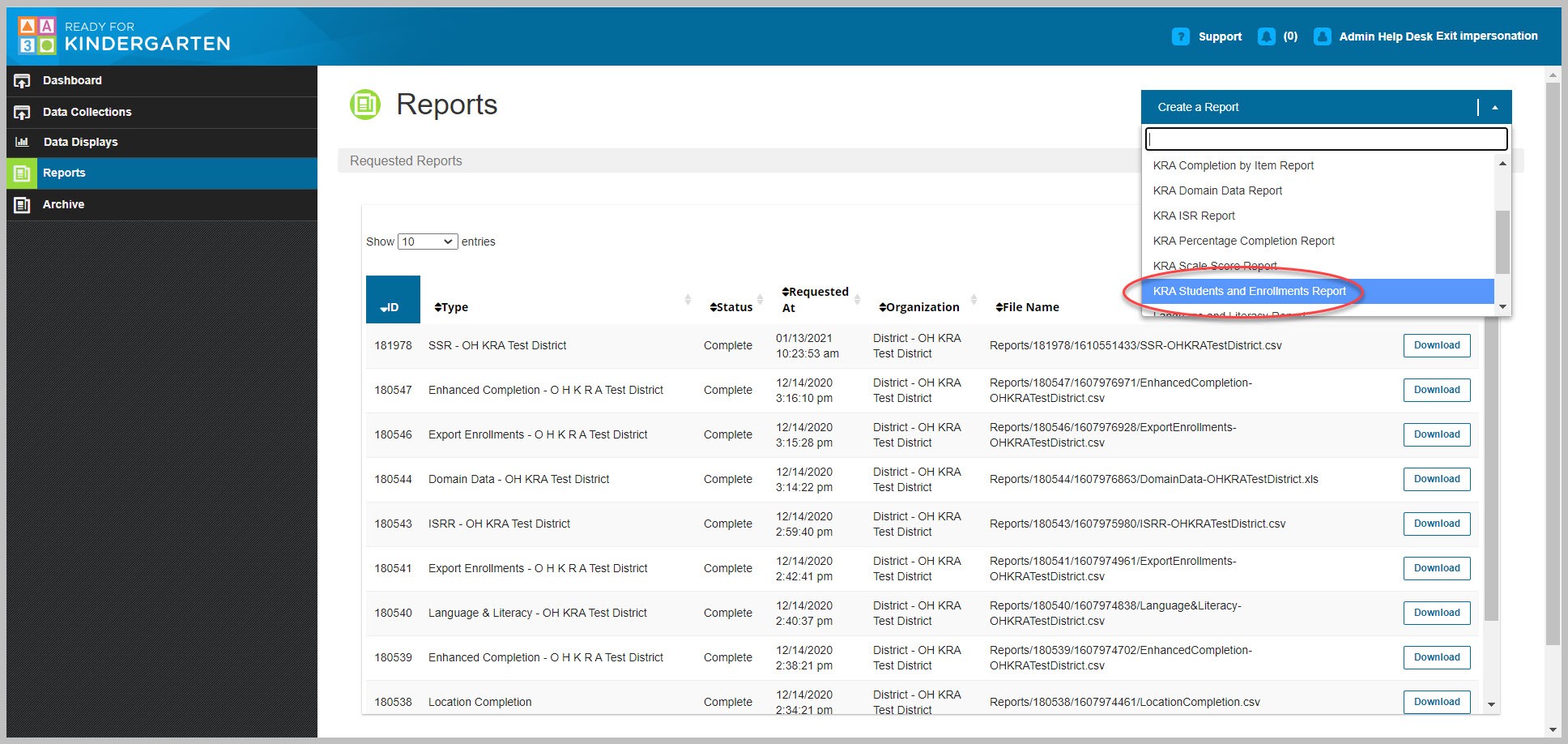
Task: Click the green Reports page heading icon
Action: [x=365, y=105]
